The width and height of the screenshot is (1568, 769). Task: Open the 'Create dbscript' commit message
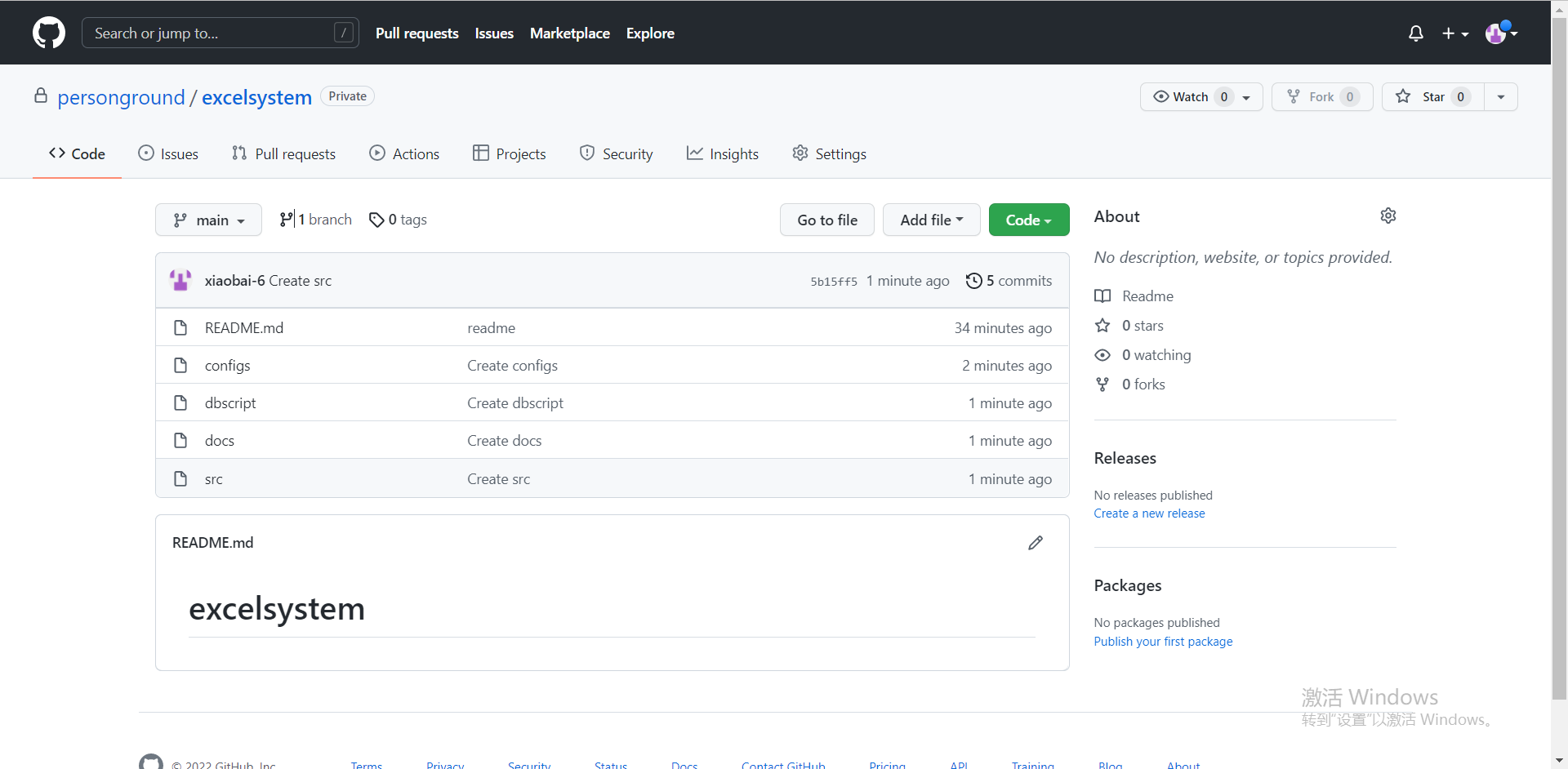click(515, 402)
